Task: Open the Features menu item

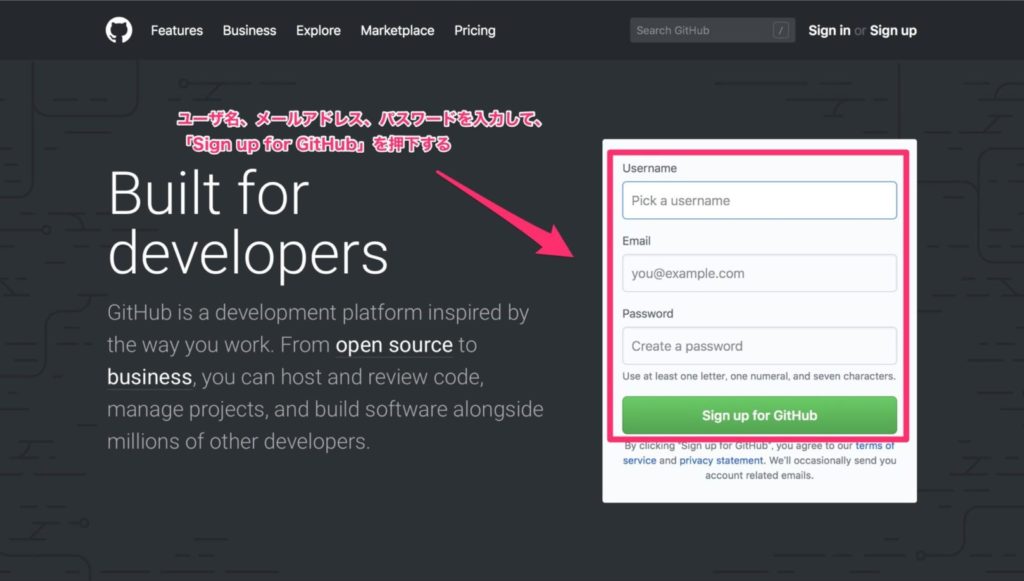Action: [177, 31]
